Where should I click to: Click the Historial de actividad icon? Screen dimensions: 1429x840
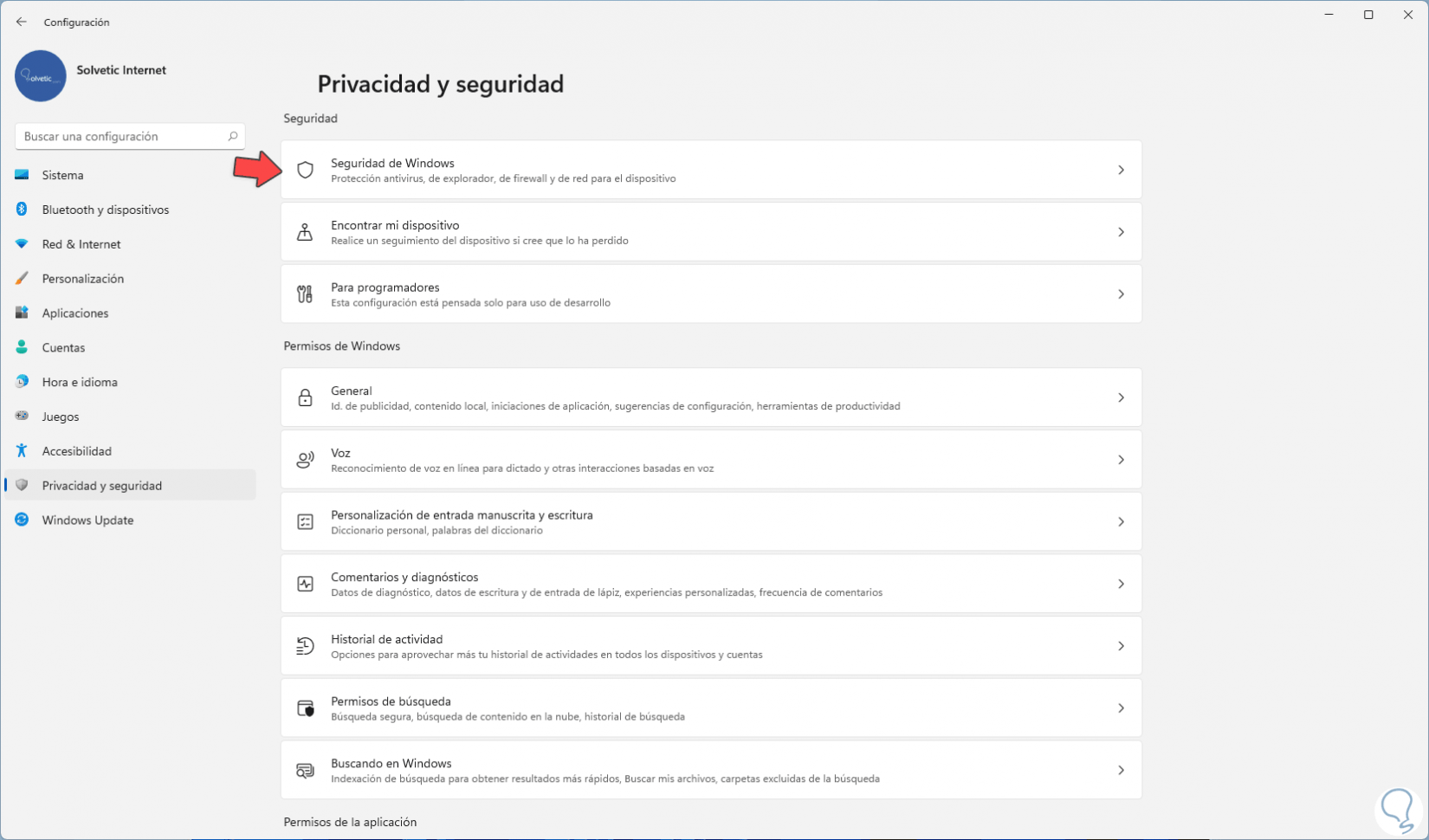click(x=305, y=646)
